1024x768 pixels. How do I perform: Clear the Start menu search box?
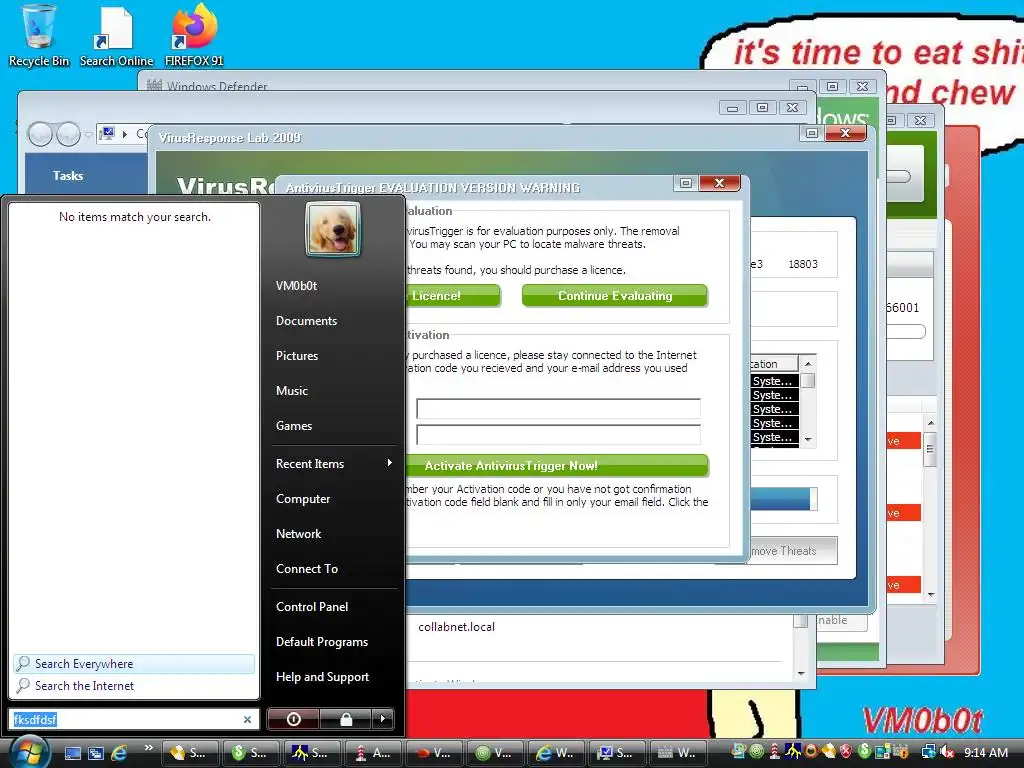point(248,720)
